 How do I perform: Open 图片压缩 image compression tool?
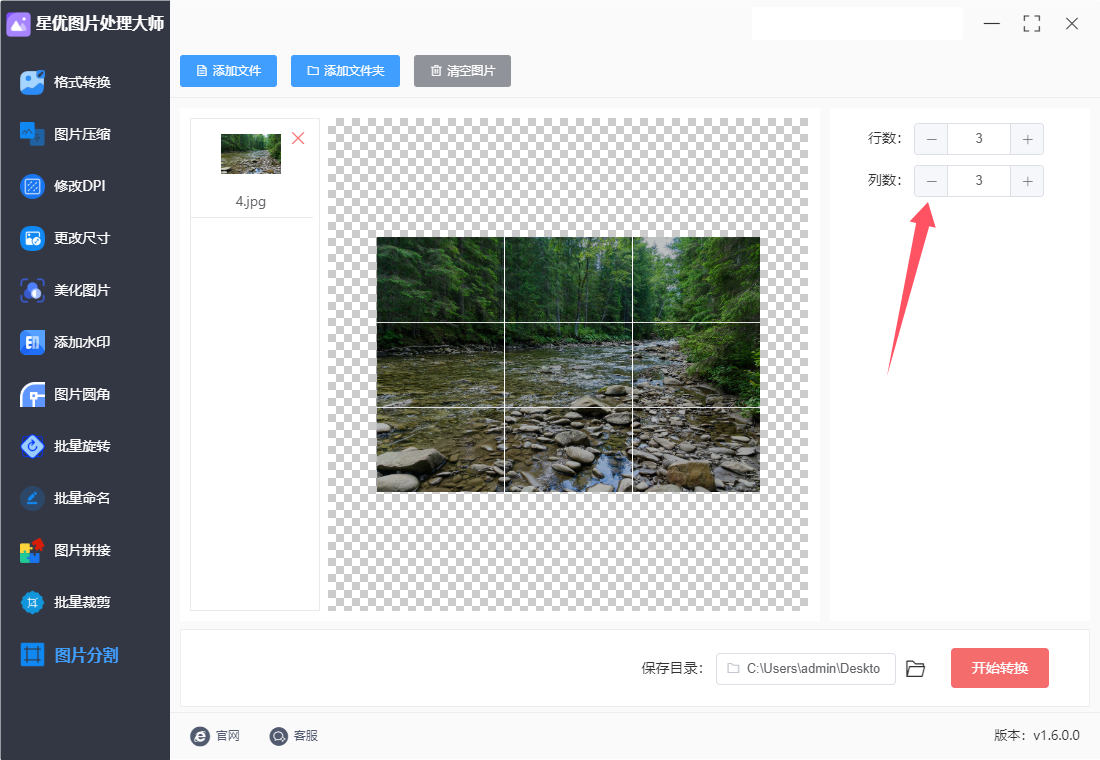click(x=65, y=134)
